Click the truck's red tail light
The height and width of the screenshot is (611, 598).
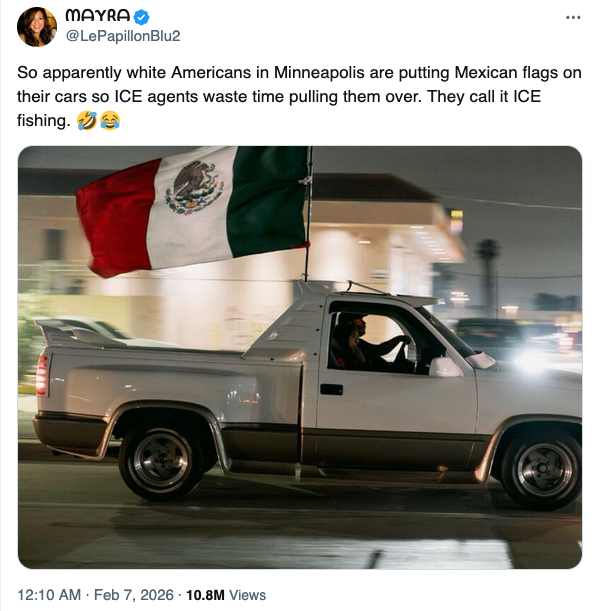[42, 375]
